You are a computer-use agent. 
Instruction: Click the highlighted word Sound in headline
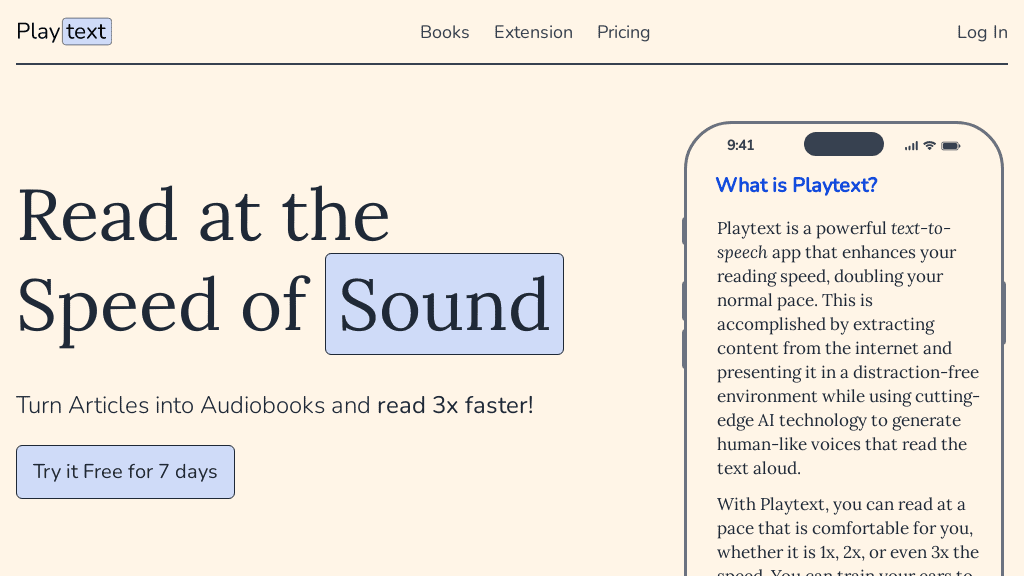coord(445,304)
